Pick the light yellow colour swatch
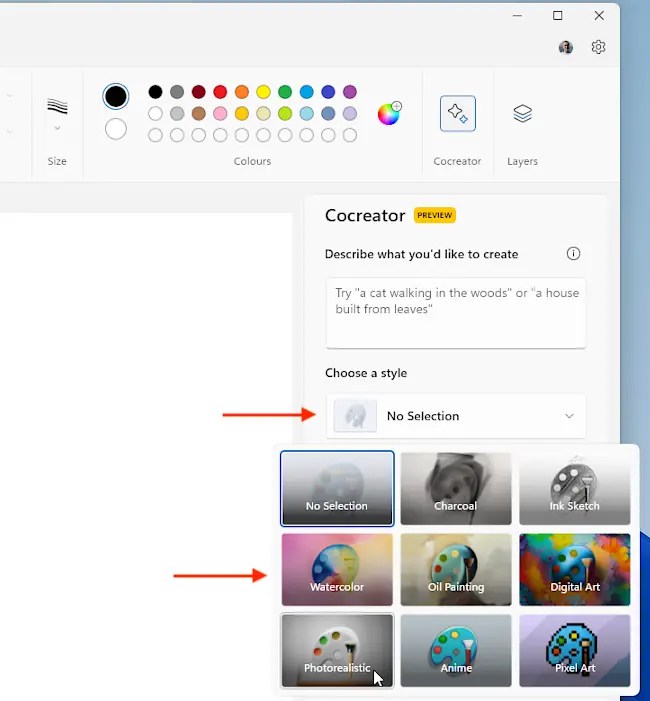 pyautogui.click(x=263, y=114)
